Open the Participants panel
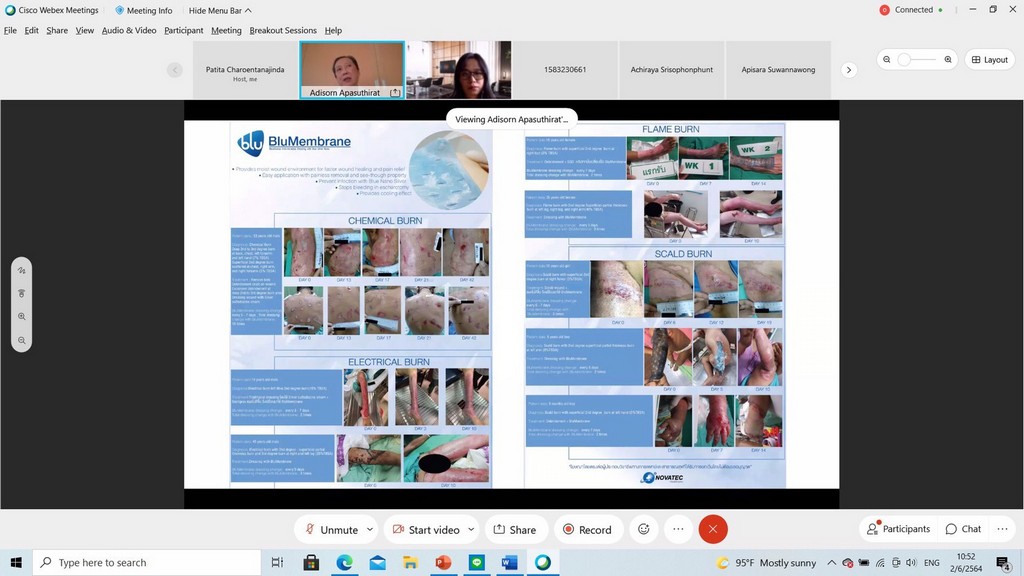The width and height of the screenshot is (1024, 576). [x=898, y=529]
